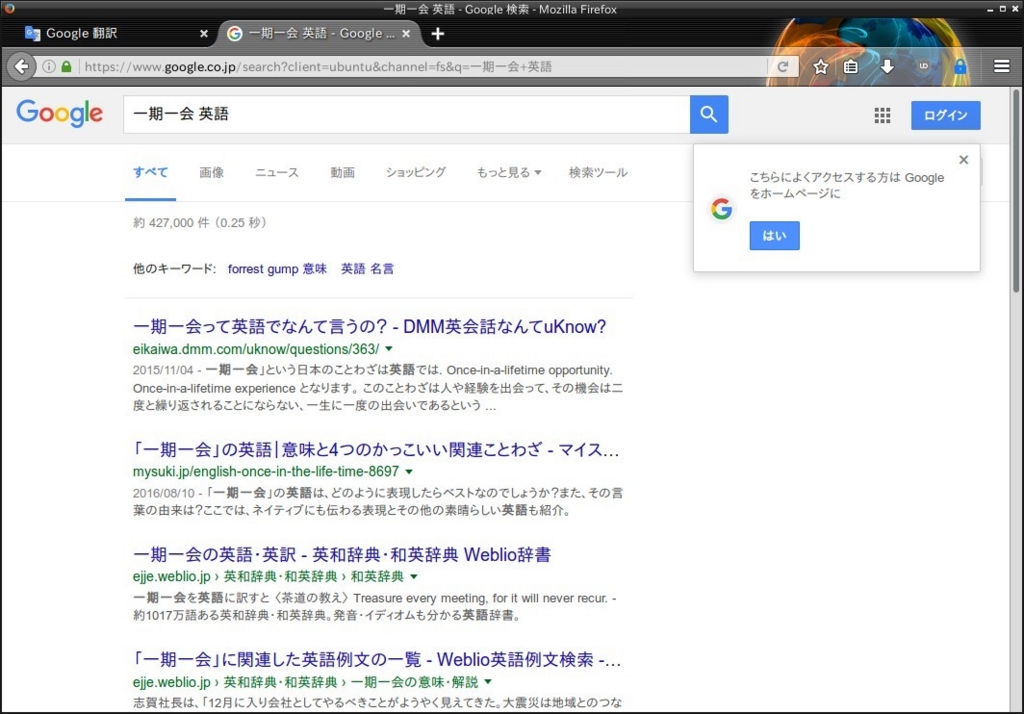This screenshot has height=714, width=1024.
Task: Open the bookmarks list icon
Action: pyautogui.click(x=851, y=67)
